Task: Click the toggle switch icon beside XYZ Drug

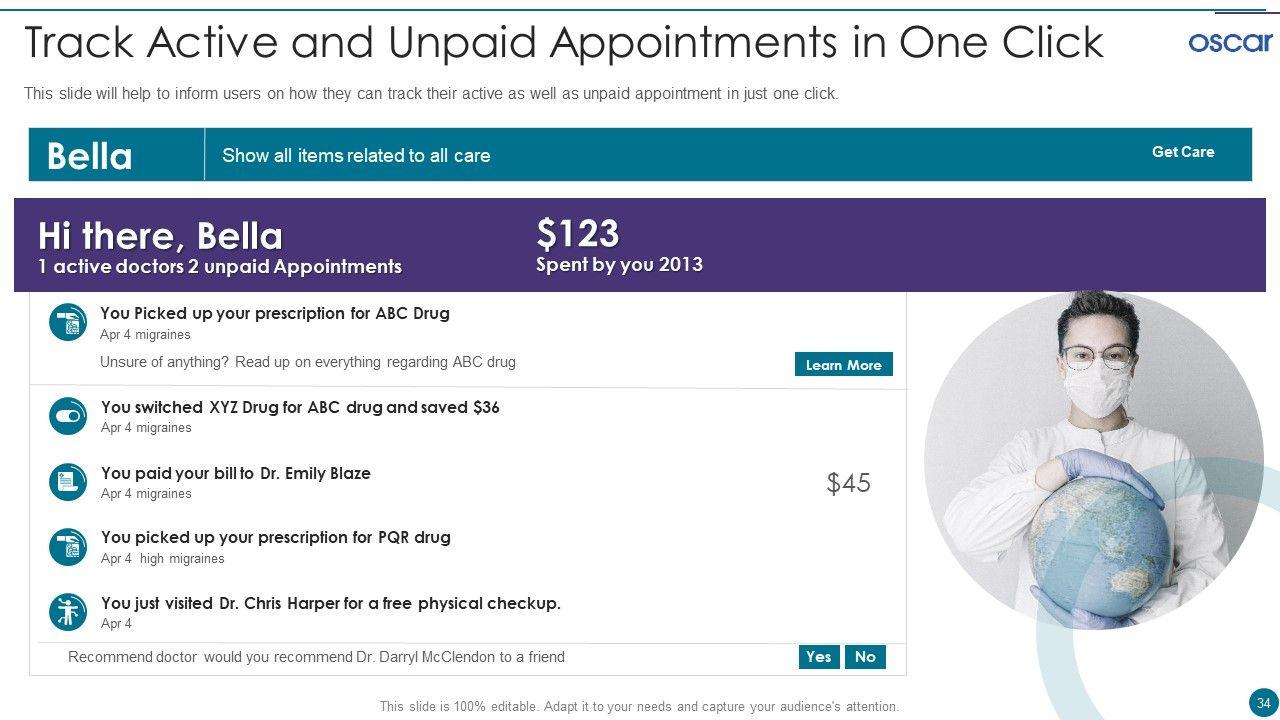Action: (x=68, y=416)
